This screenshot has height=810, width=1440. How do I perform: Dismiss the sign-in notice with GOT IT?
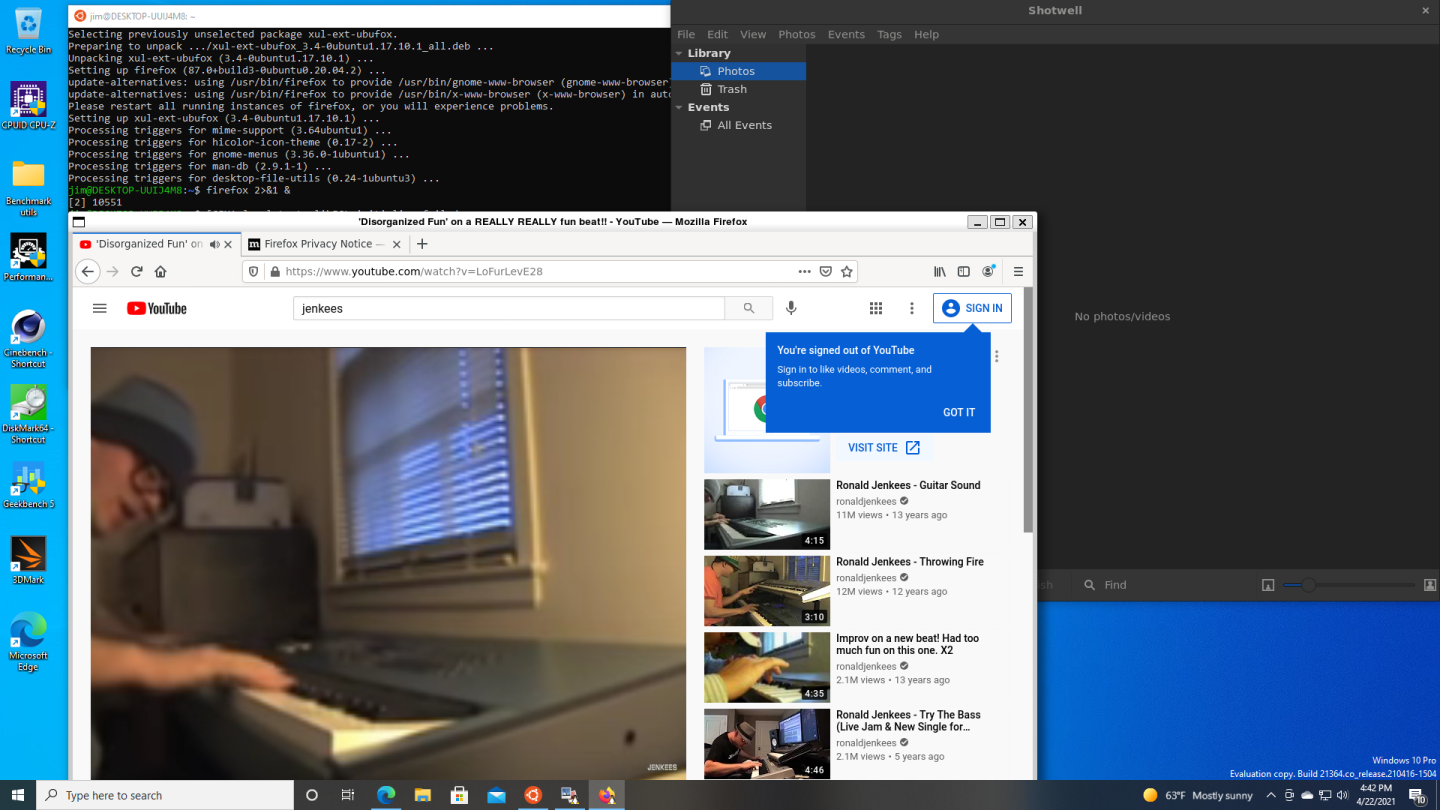click(x=958, y=412)
